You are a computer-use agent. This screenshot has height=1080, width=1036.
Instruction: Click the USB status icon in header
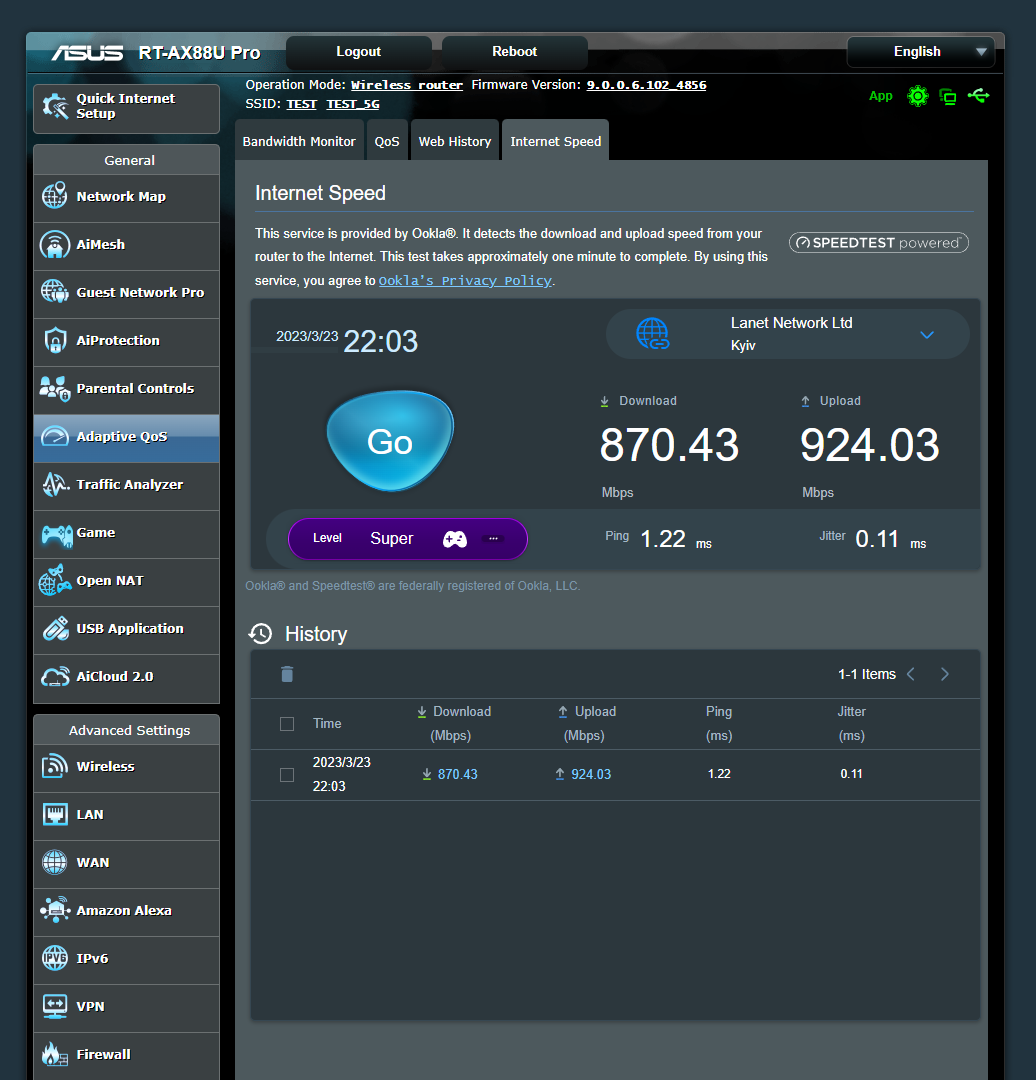(979, 96)
